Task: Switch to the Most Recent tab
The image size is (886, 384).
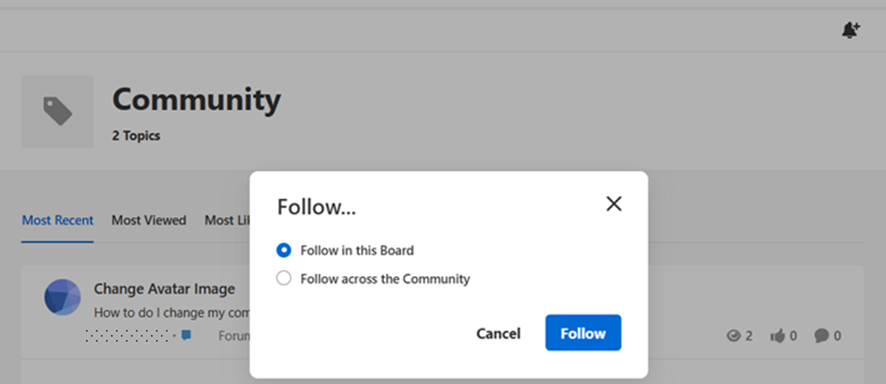Action: click(58, 220)
